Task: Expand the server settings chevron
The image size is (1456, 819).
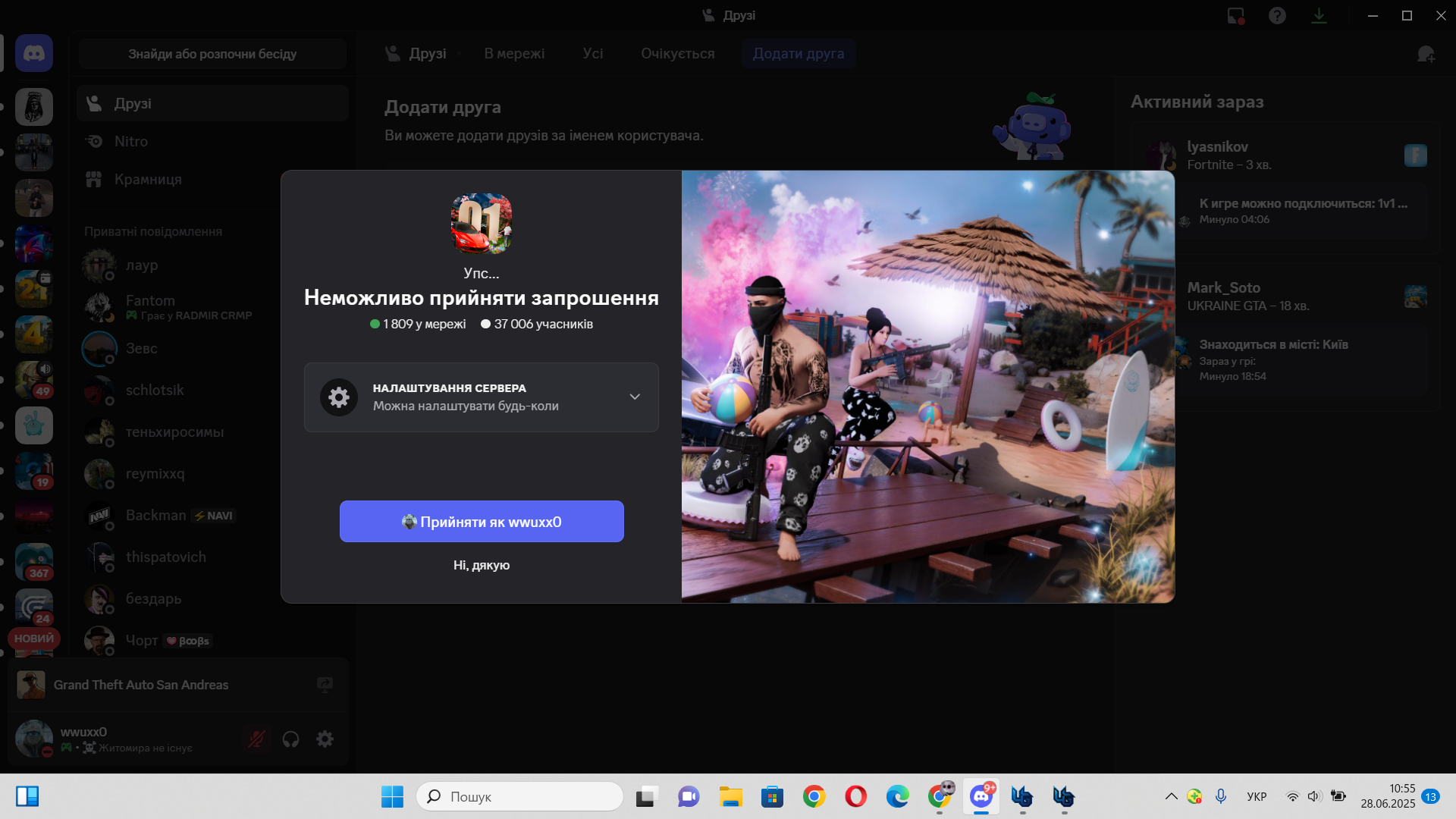Action: (x=635, y=397)
